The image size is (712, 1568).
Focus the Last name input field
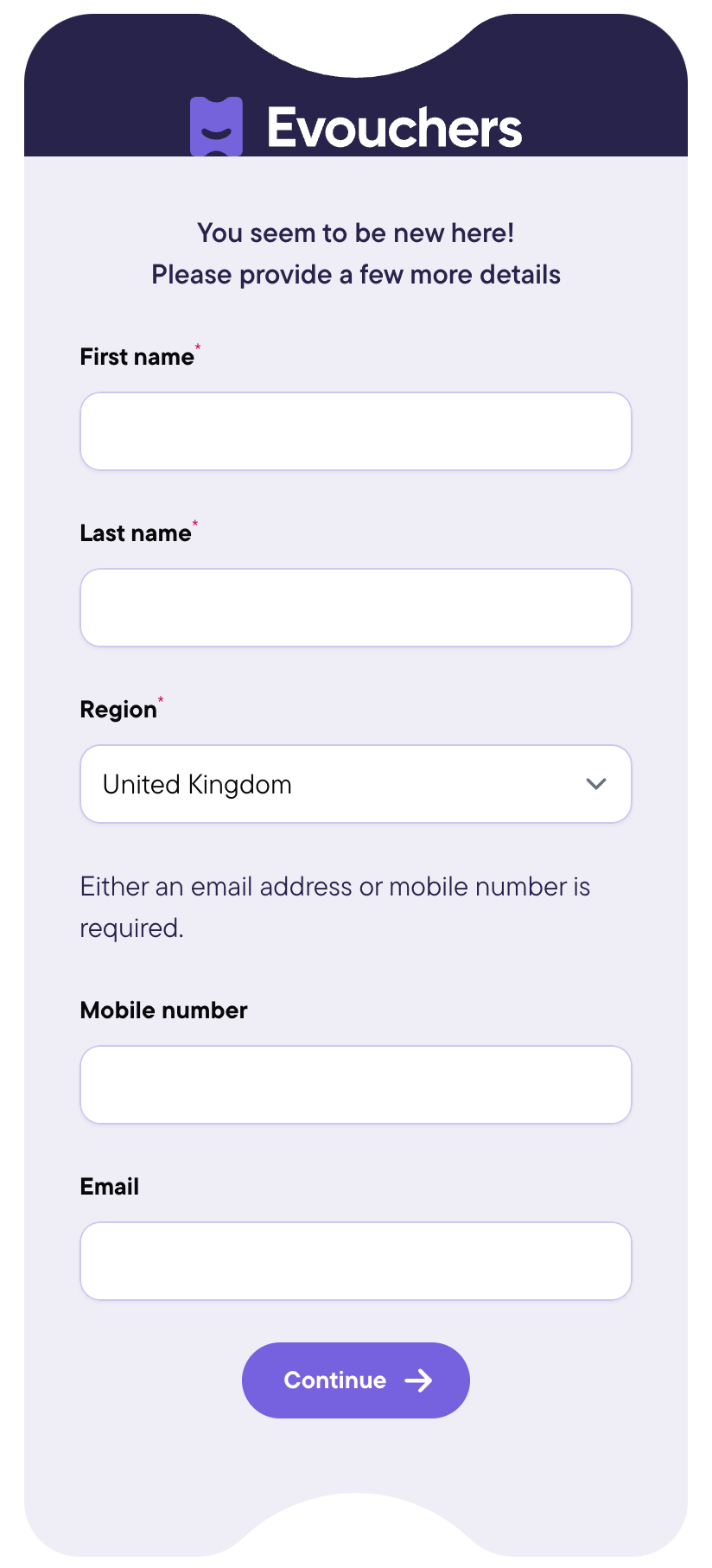(356, 608)
